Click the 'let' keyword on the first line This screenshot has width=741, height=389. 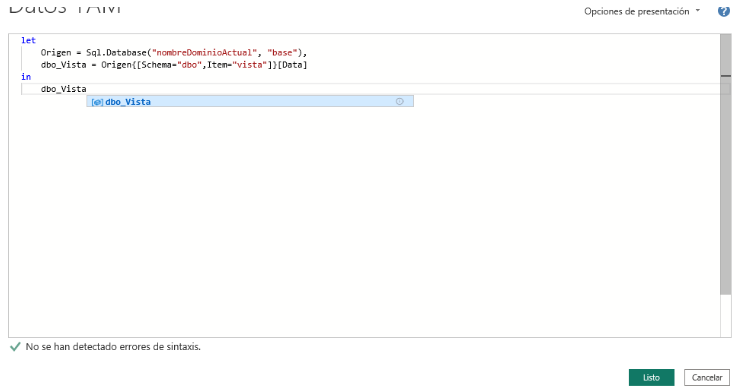click(x=28, y=40)
